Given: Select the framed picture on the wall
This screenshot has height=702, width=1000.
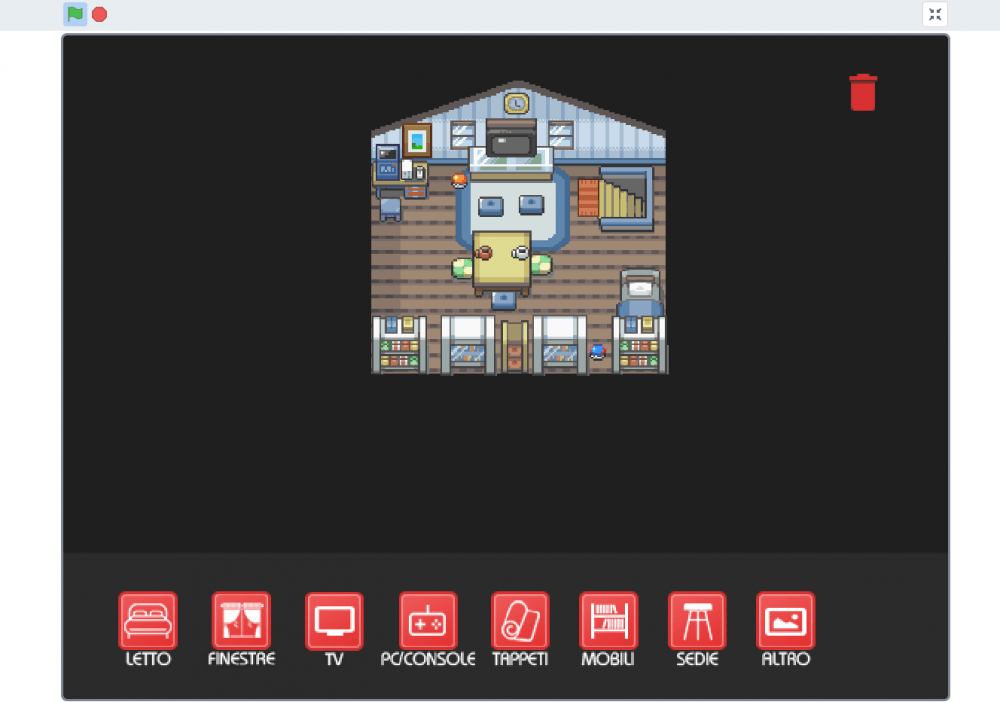Looking at the screenshot, I should (417, 140).
